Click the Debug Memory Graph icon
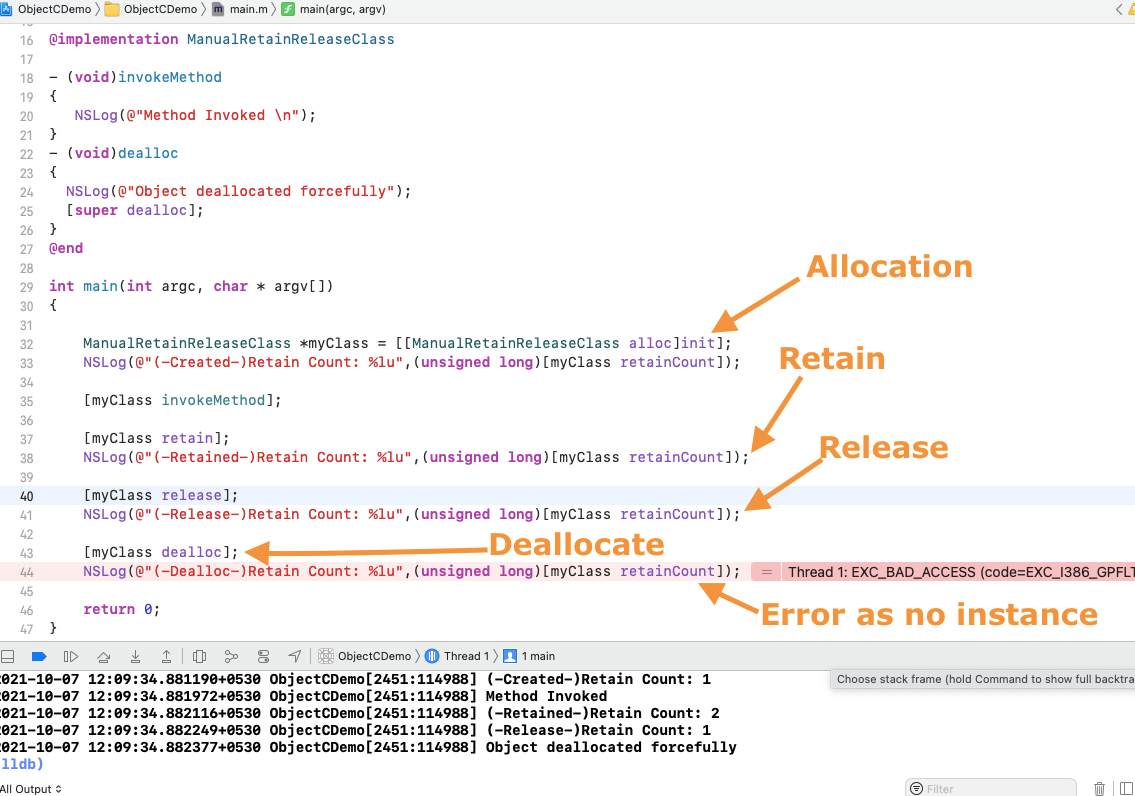This screenshot has height=796, width=1135. point(231,656)
